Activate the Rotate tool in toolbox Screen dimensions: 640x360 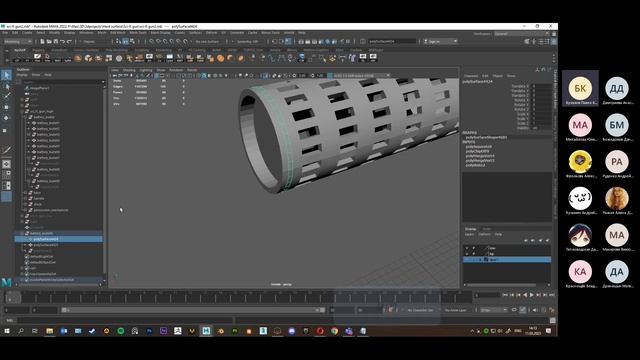[6, 118]
